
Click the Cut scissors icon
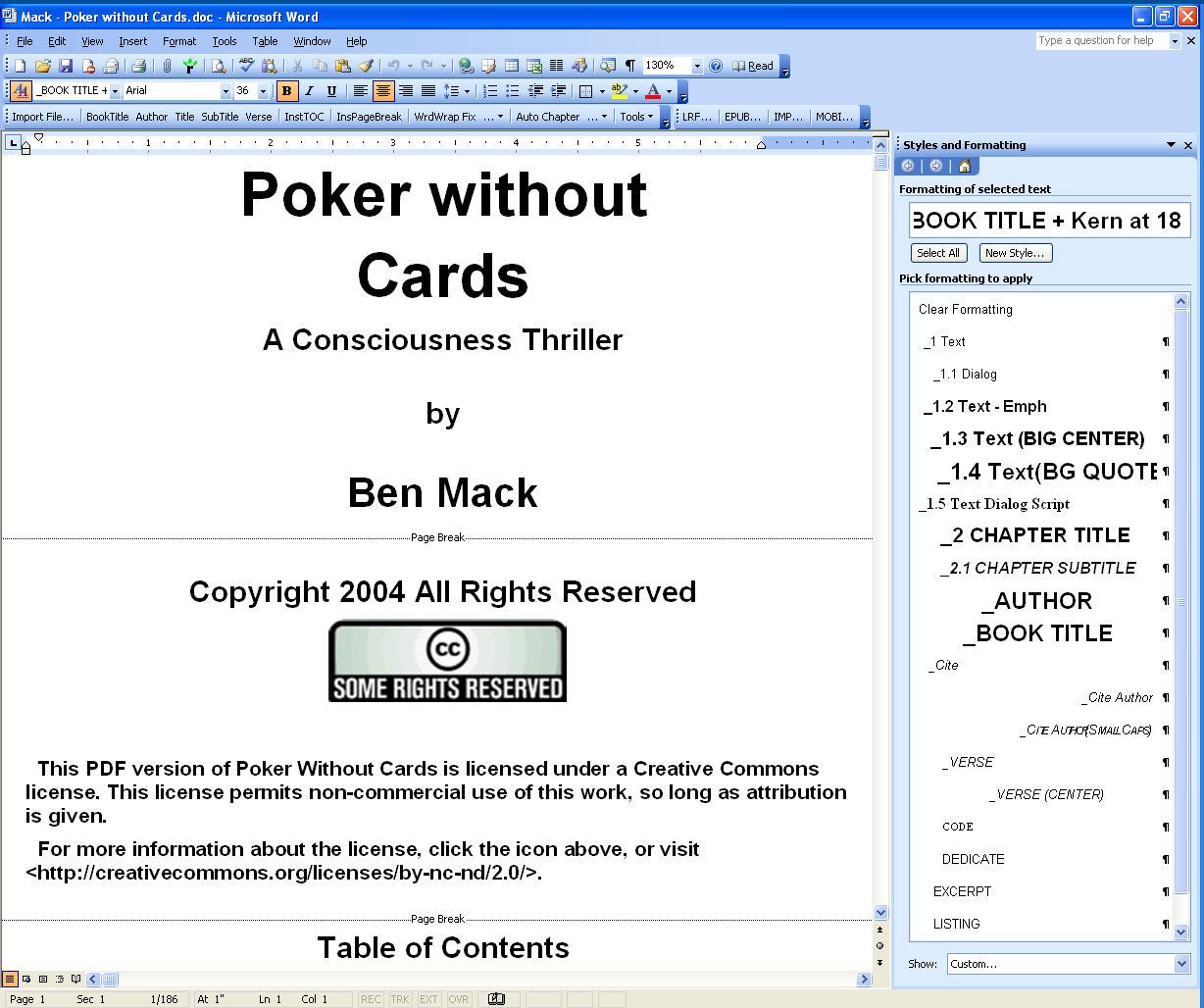[x=297, y=66]
